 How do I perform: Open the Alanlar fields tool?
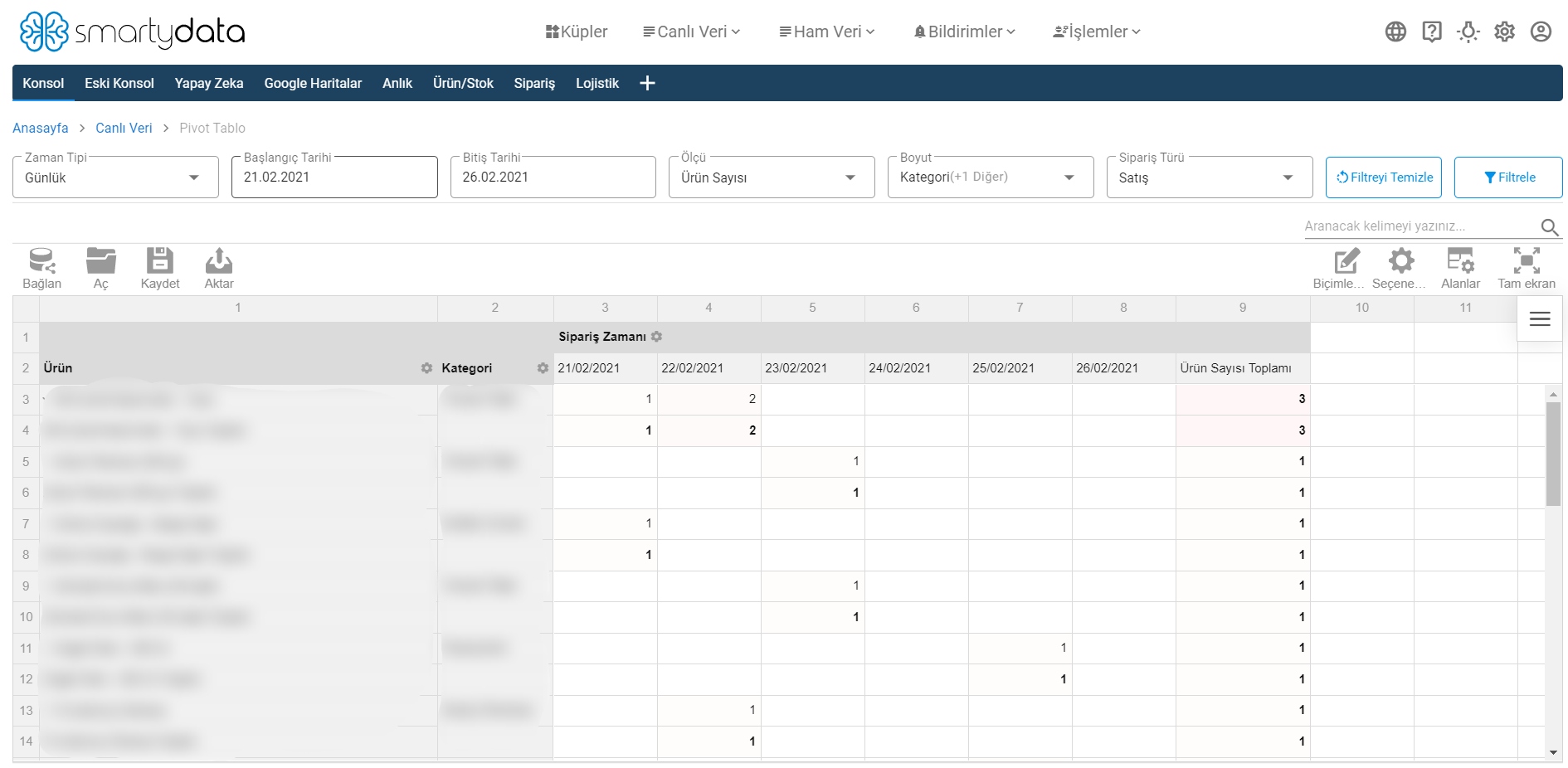pyautogui.click(x=1460, y=268)
